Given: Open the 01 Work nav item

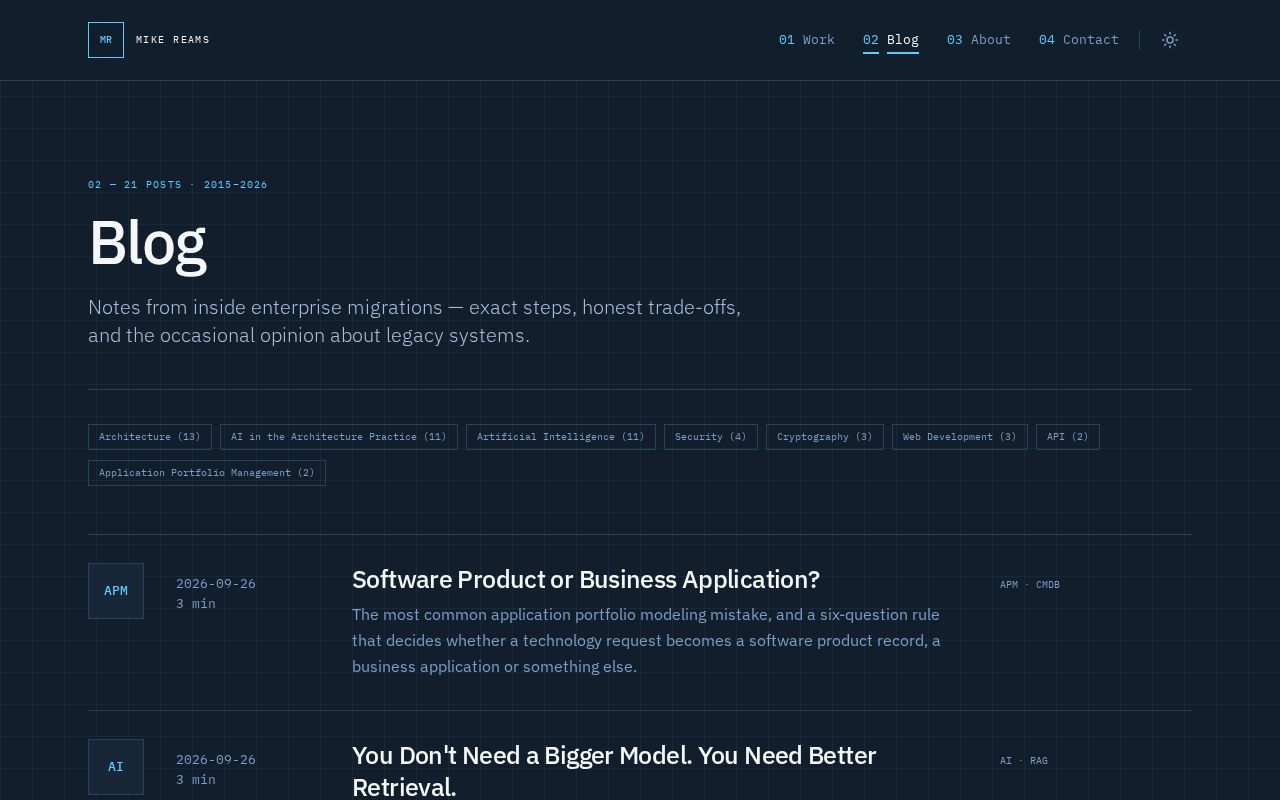Looking at the screenshot, I should pos(807,40).
